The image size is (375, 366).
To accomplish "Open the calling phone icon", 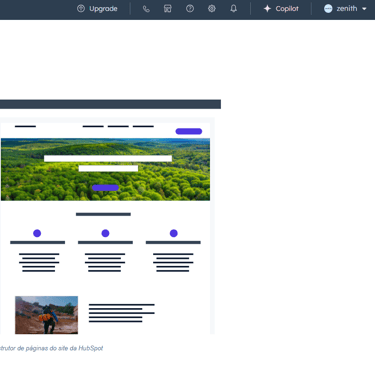I will (x=146, y=9).
